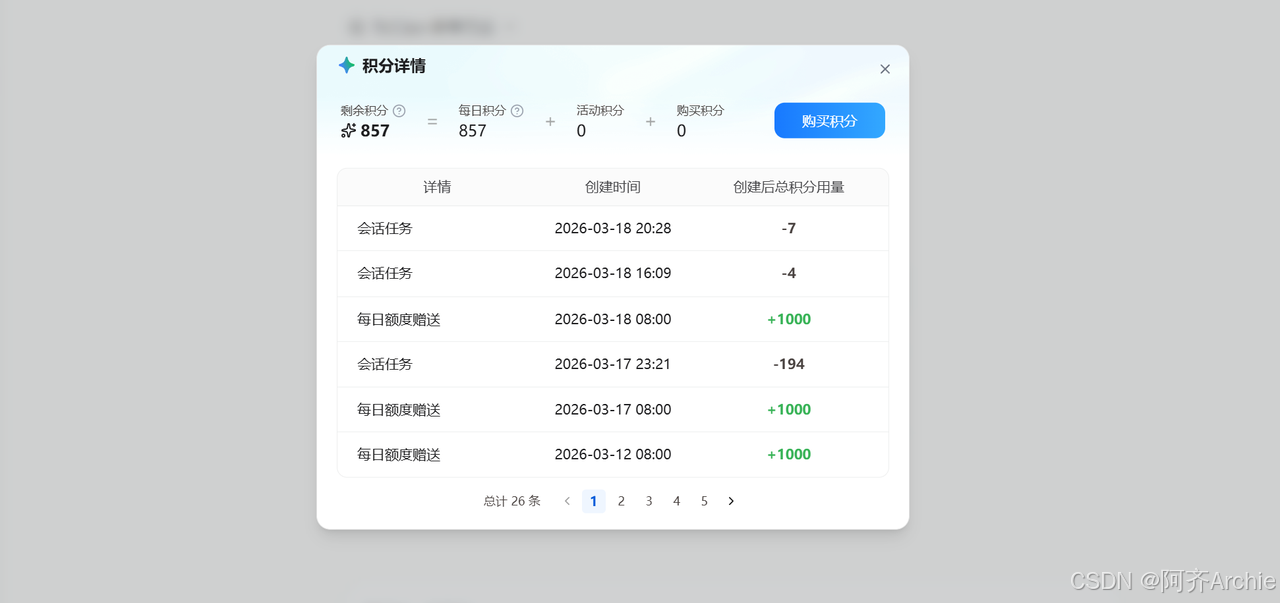The width and height of the screenshot is (1280, 603).
Task: Click the green +1000 entry dated 2026-03-12
Action: click(x=789, y=454)
